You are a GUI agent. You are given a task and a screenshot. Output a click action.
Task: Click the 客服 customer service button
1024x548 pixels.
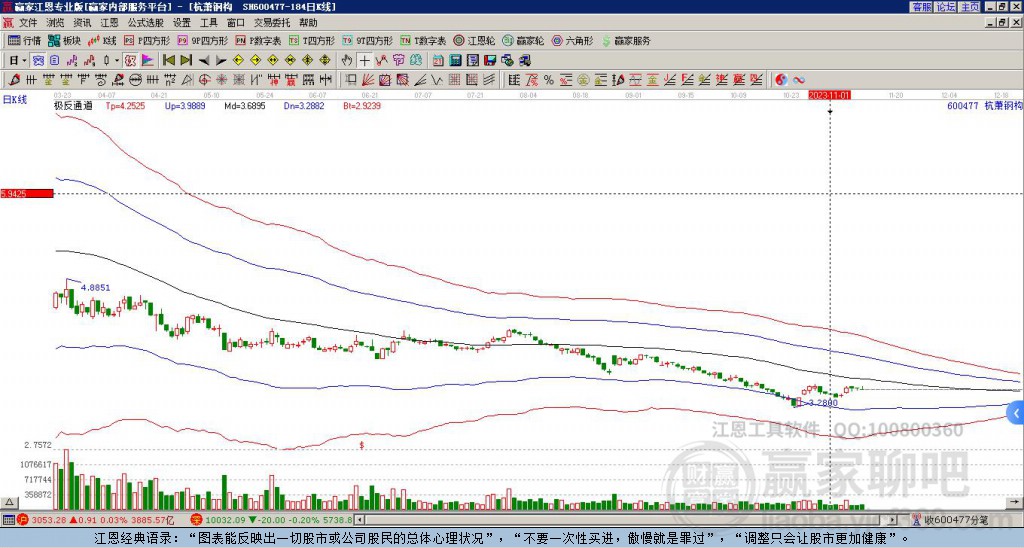[921, 7]
